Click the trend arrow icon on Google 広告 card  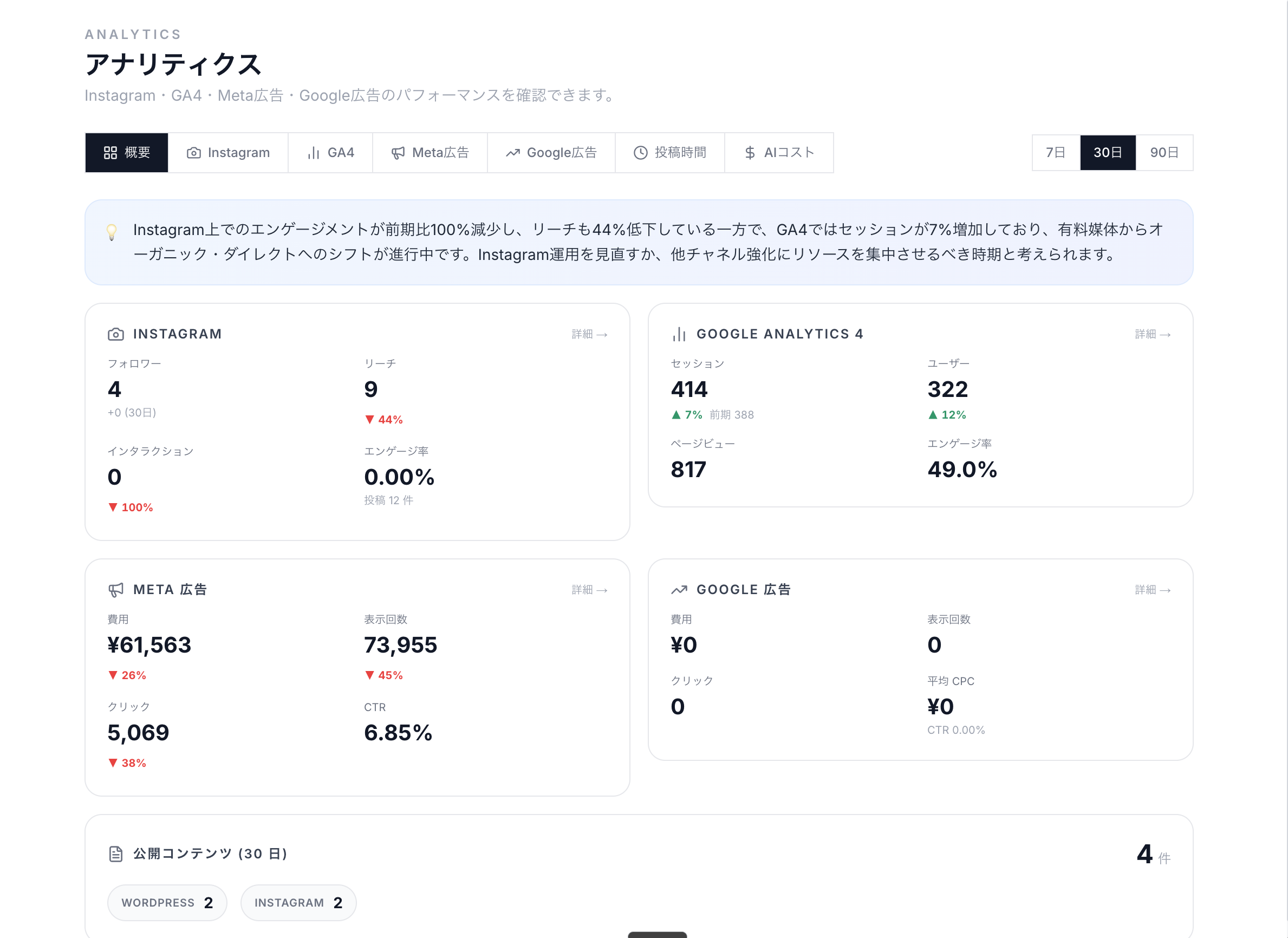pyautogui.click(x=679, y=590)
